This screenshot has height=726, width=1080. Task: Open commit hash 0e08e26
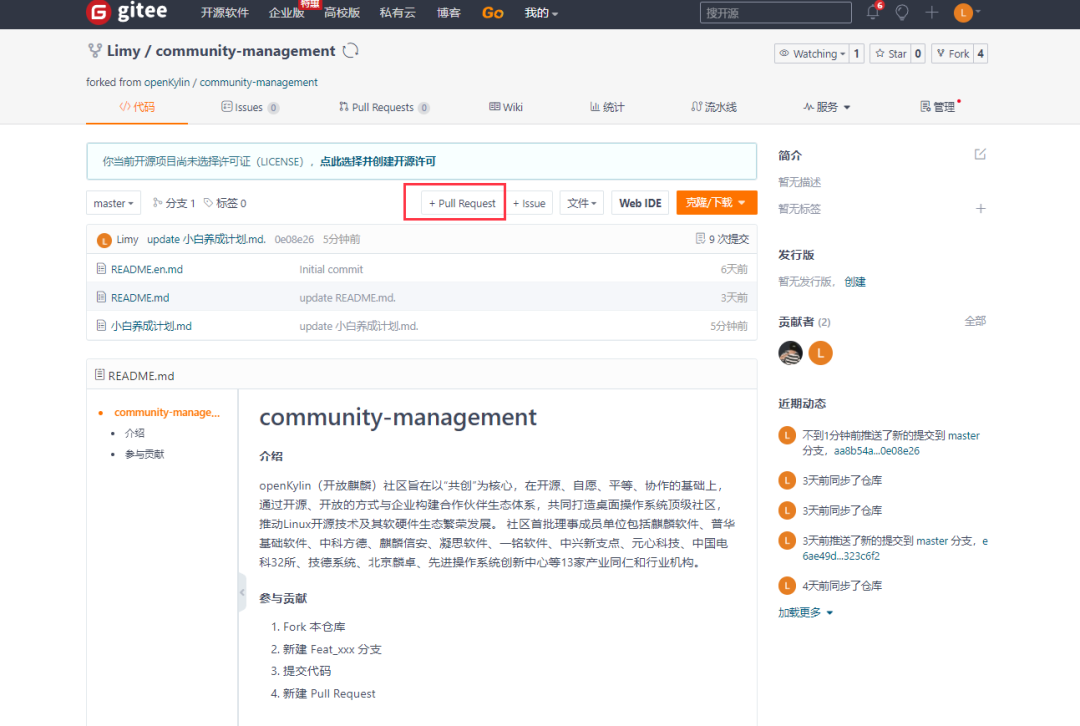coord(294,239)
